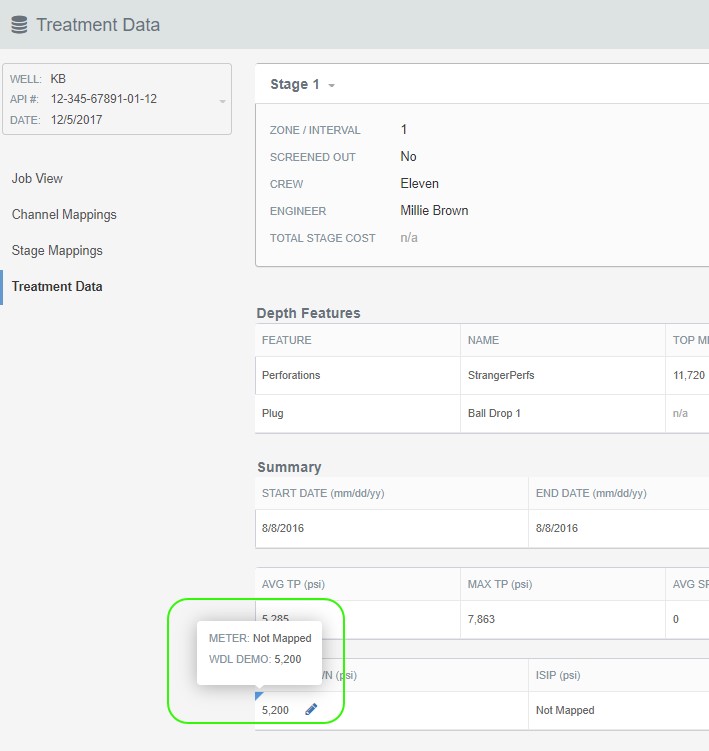Click the pencil edit icon next to 5,200
Screen dimensions: 709x751
coord(311,709)
